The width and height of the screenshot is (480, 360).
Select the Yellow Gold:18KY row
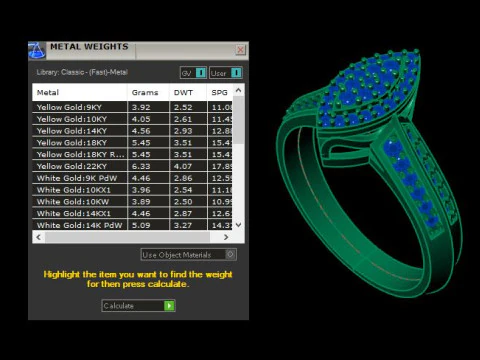[132, 143]
